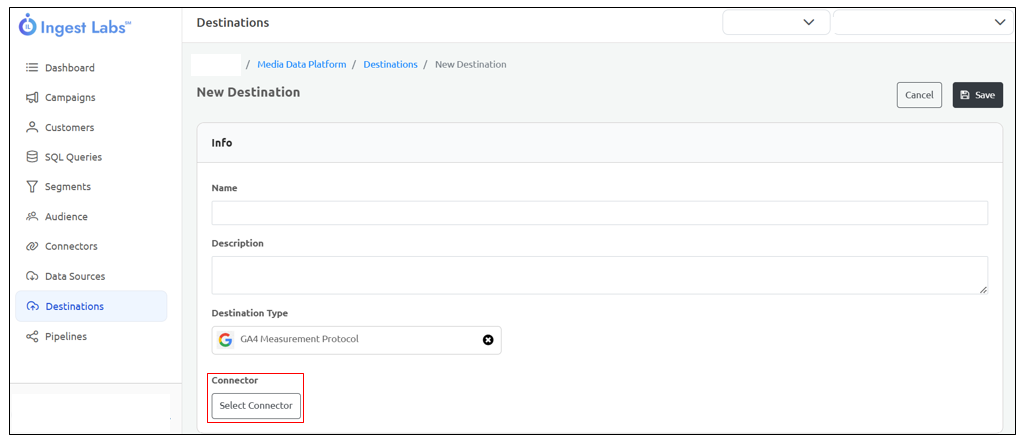Click the Campaigns megaphone icon
1024x439 pixels.
click(32, 98)
